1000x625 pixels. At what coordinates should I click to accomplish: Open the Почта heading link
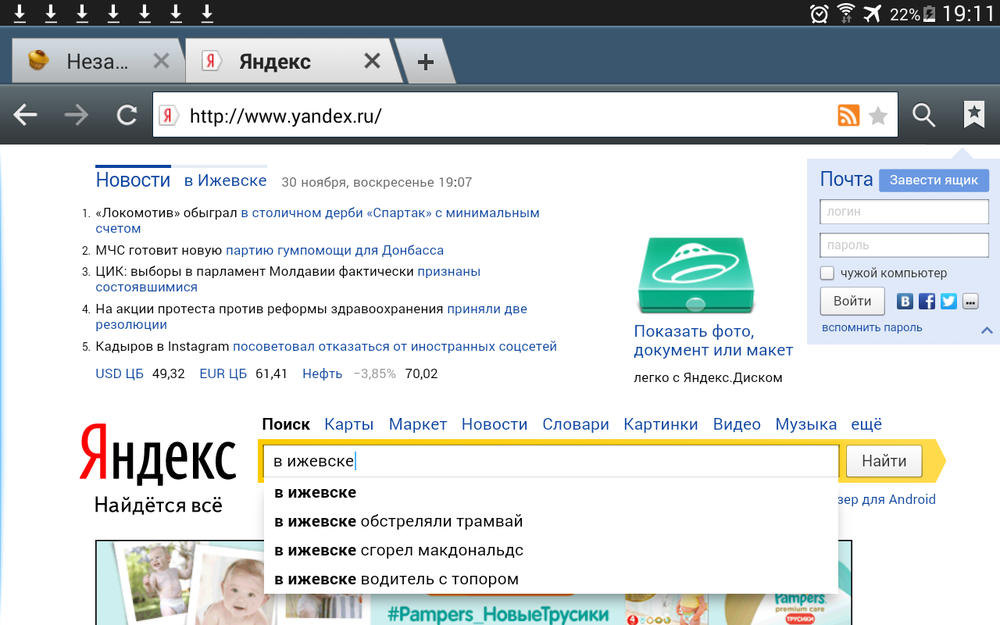[x=846, y=179]
